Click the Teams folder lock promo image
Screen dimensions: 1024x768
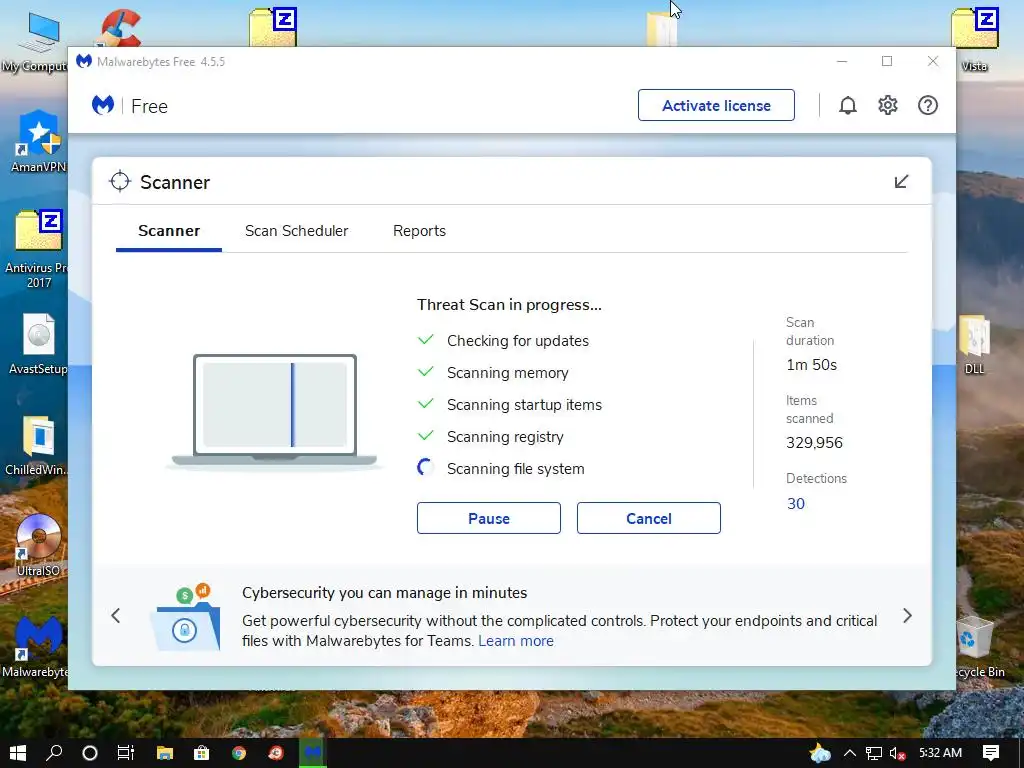tap(185, 617)
